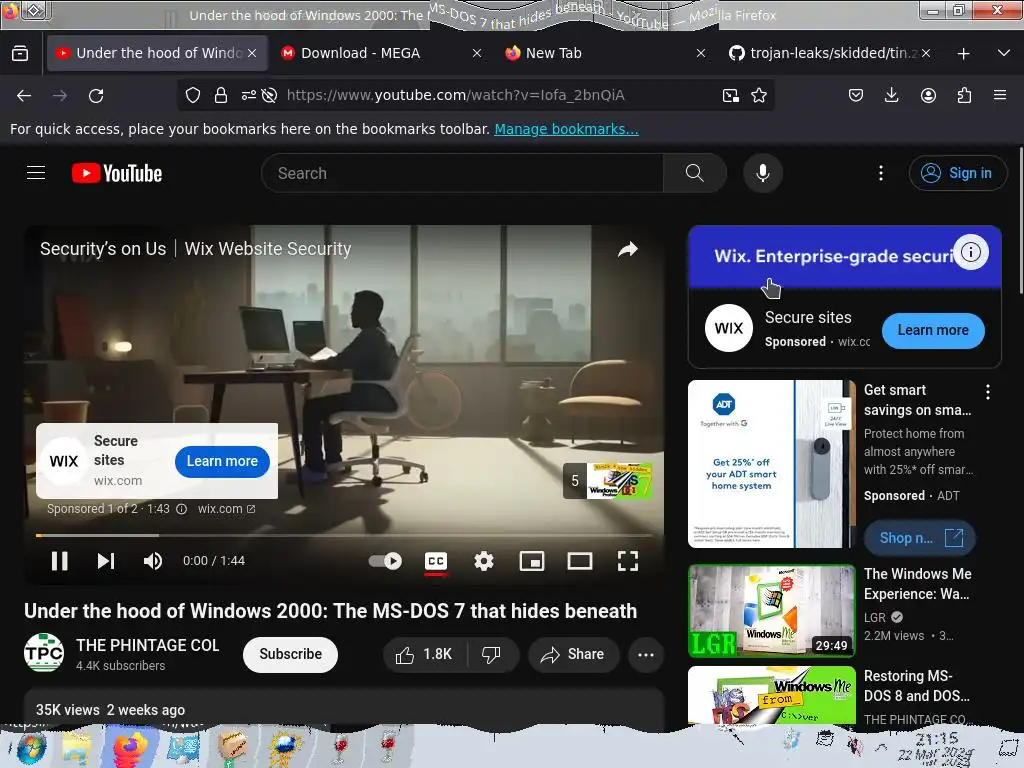
Task: Mute the video volume
Action: [153, 561]
